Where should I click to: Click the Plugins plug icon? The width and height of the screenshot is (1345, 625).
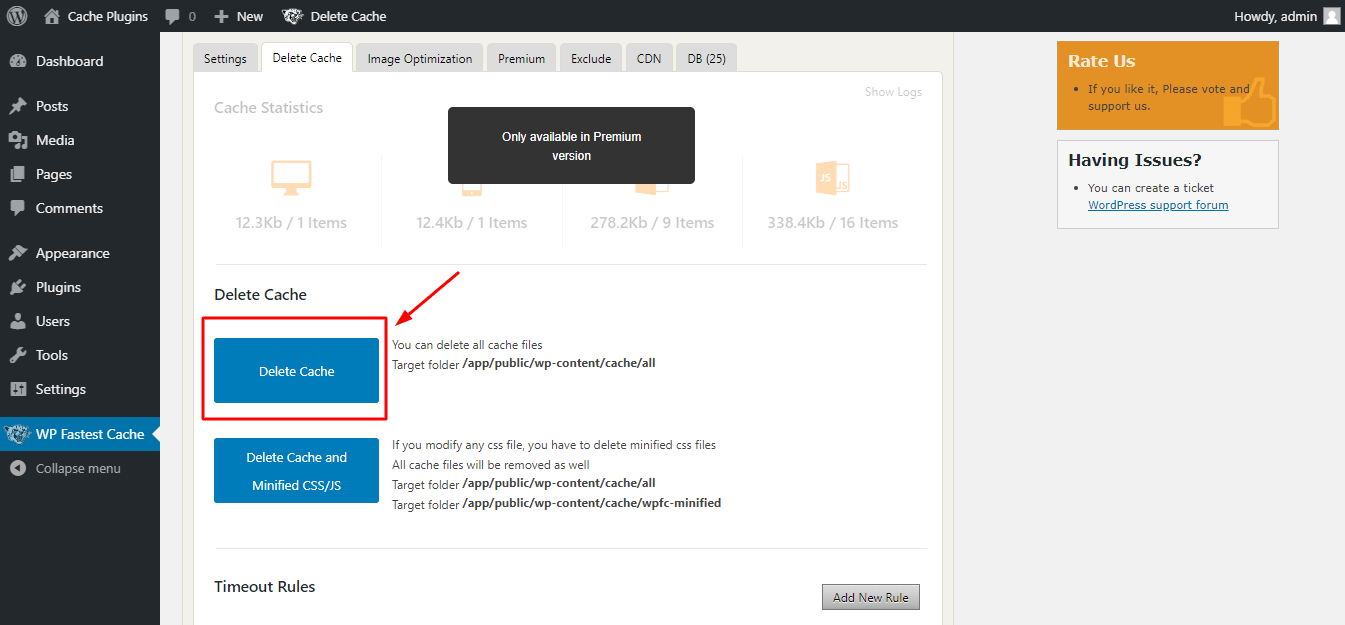18,287
